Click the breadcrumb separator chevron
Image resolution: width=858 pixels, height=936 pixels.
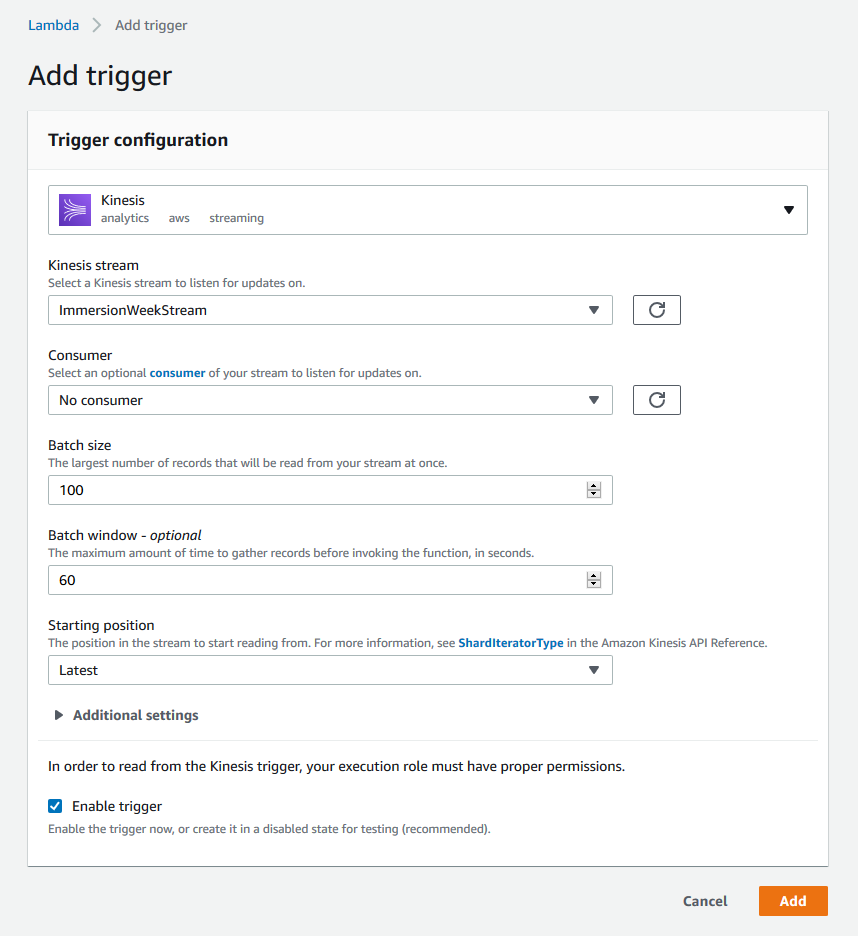pyautogui.click(x=97, y=25)
